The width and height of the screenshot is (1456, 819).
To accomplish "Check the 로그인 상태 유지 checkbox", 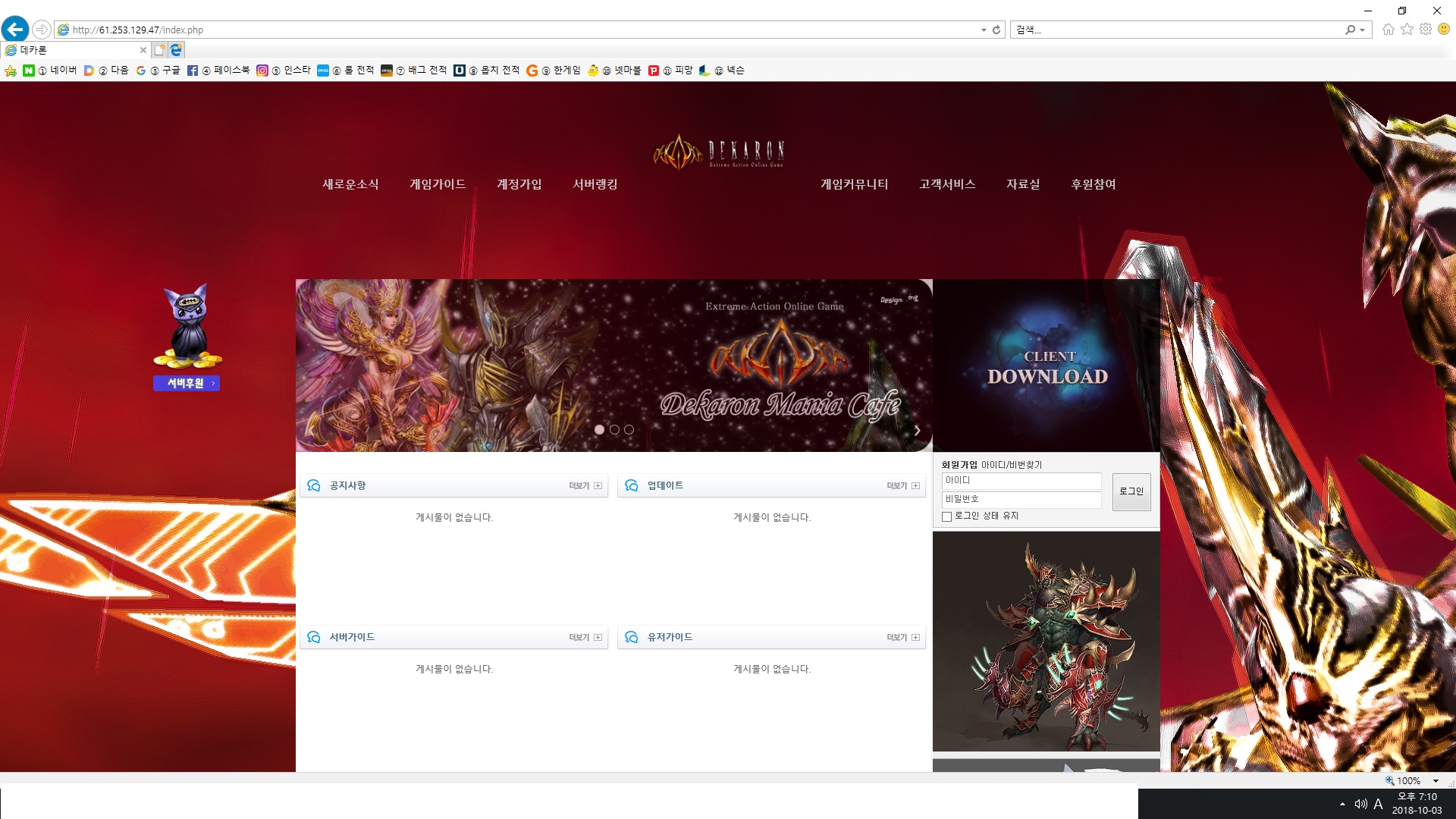I will (946, 516).
